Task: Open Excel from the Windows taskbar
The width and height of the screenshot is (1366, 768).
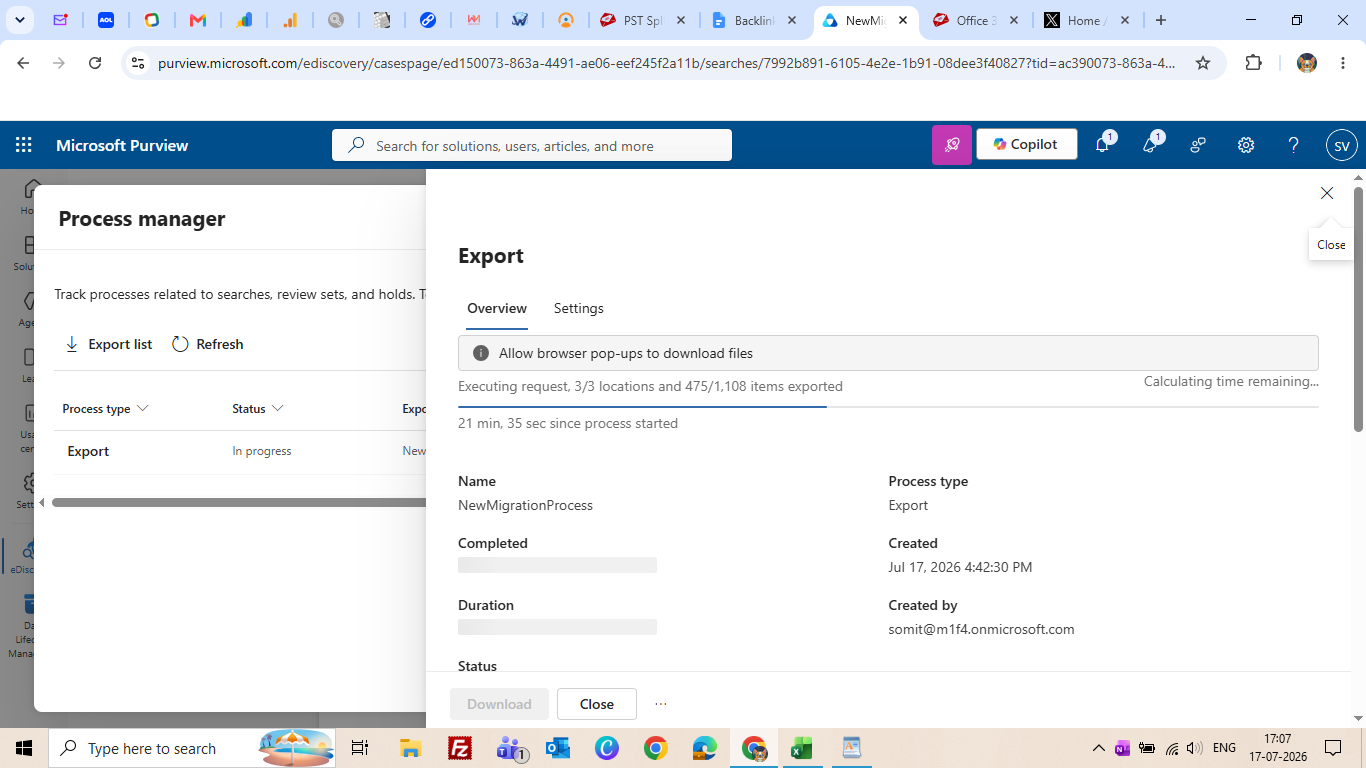Action: [801, 748]
